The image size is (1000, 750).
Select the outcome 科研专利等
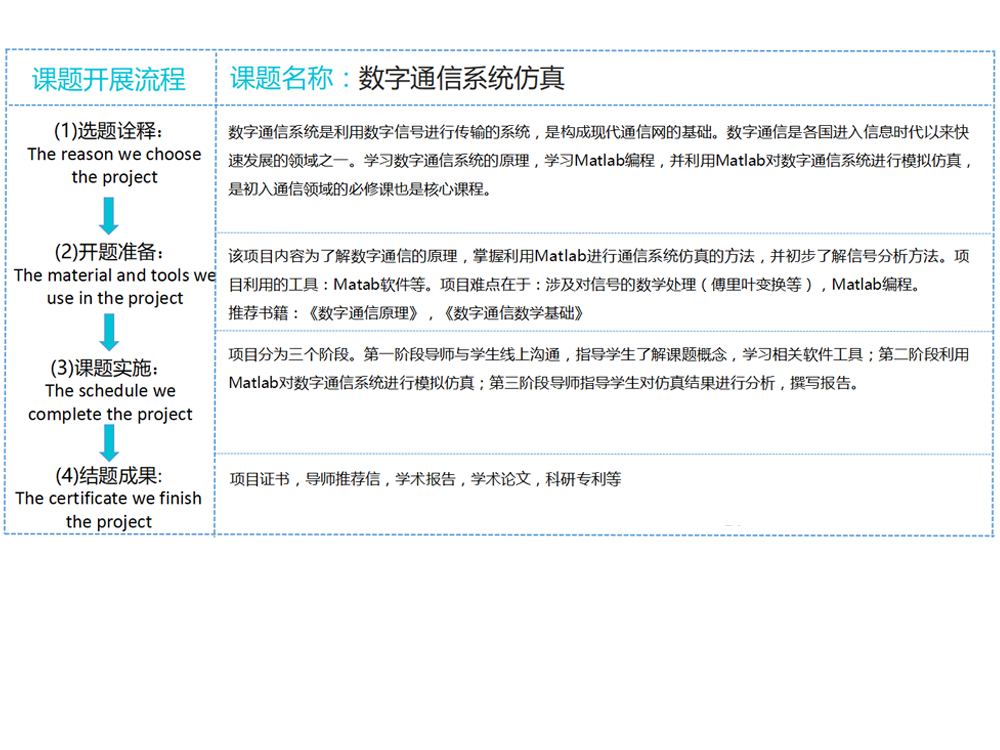(x=584, y=479)
